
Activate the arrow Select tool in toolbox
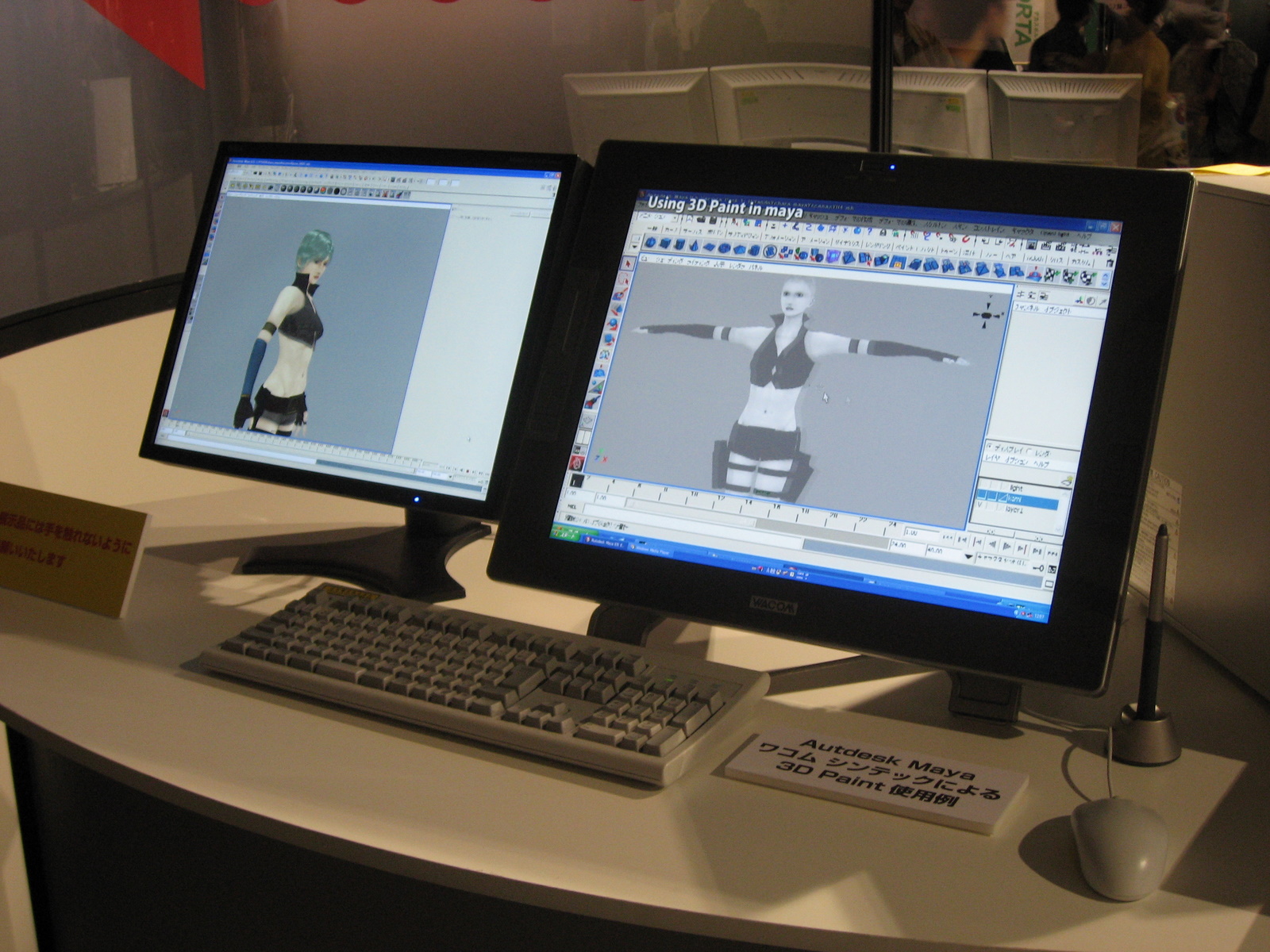pos(627,263)
